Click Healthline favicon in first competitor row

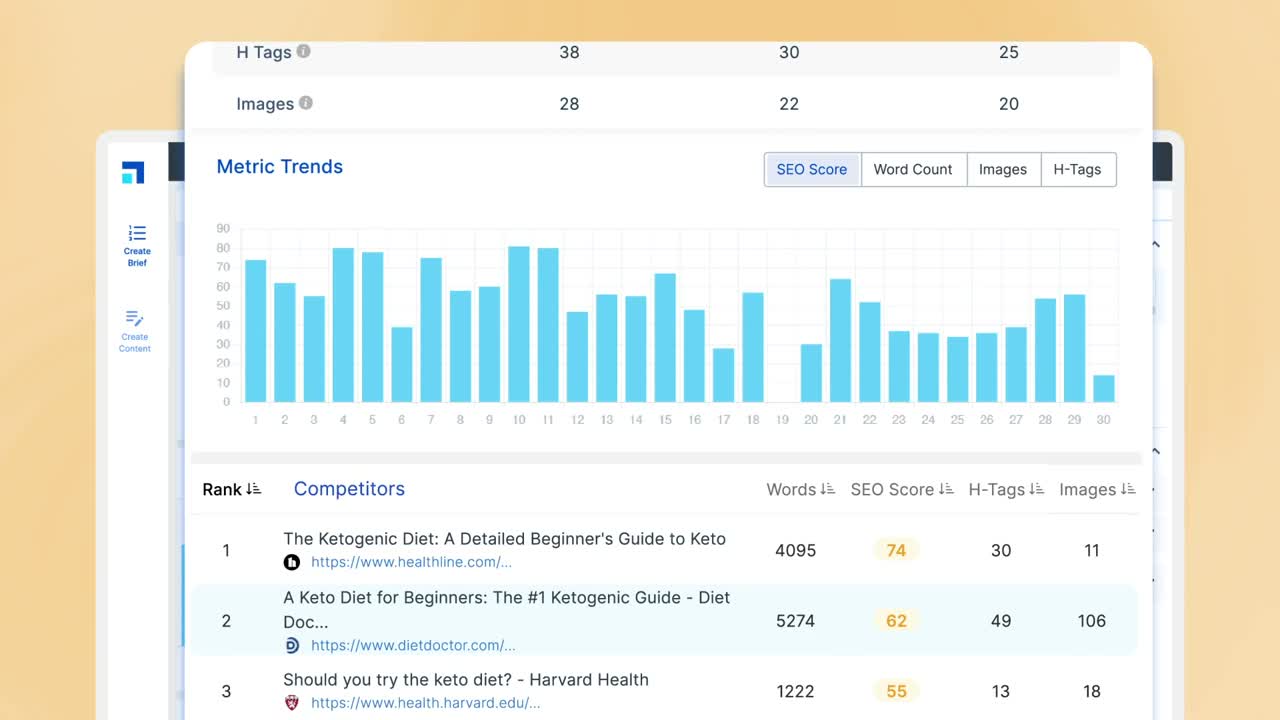292,562
